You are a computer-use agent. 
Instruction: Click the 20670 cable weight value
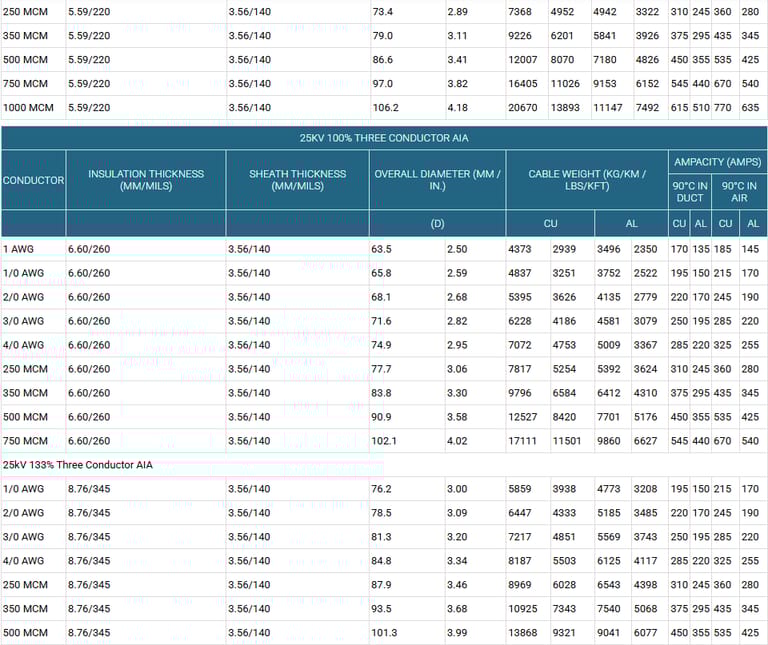(x=524, y=108)
